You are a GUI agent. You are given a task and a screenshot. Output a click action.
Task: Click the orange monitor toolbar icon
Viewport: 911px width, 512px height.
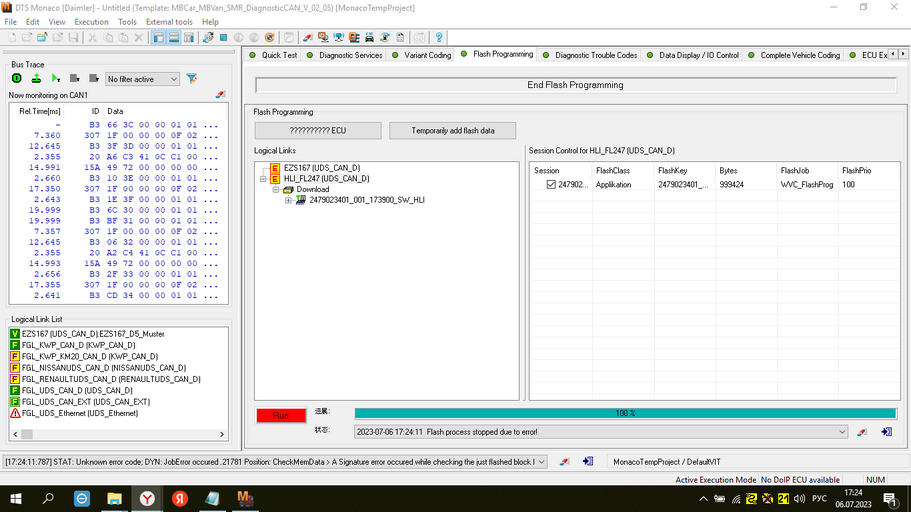(x=323, y=38)
